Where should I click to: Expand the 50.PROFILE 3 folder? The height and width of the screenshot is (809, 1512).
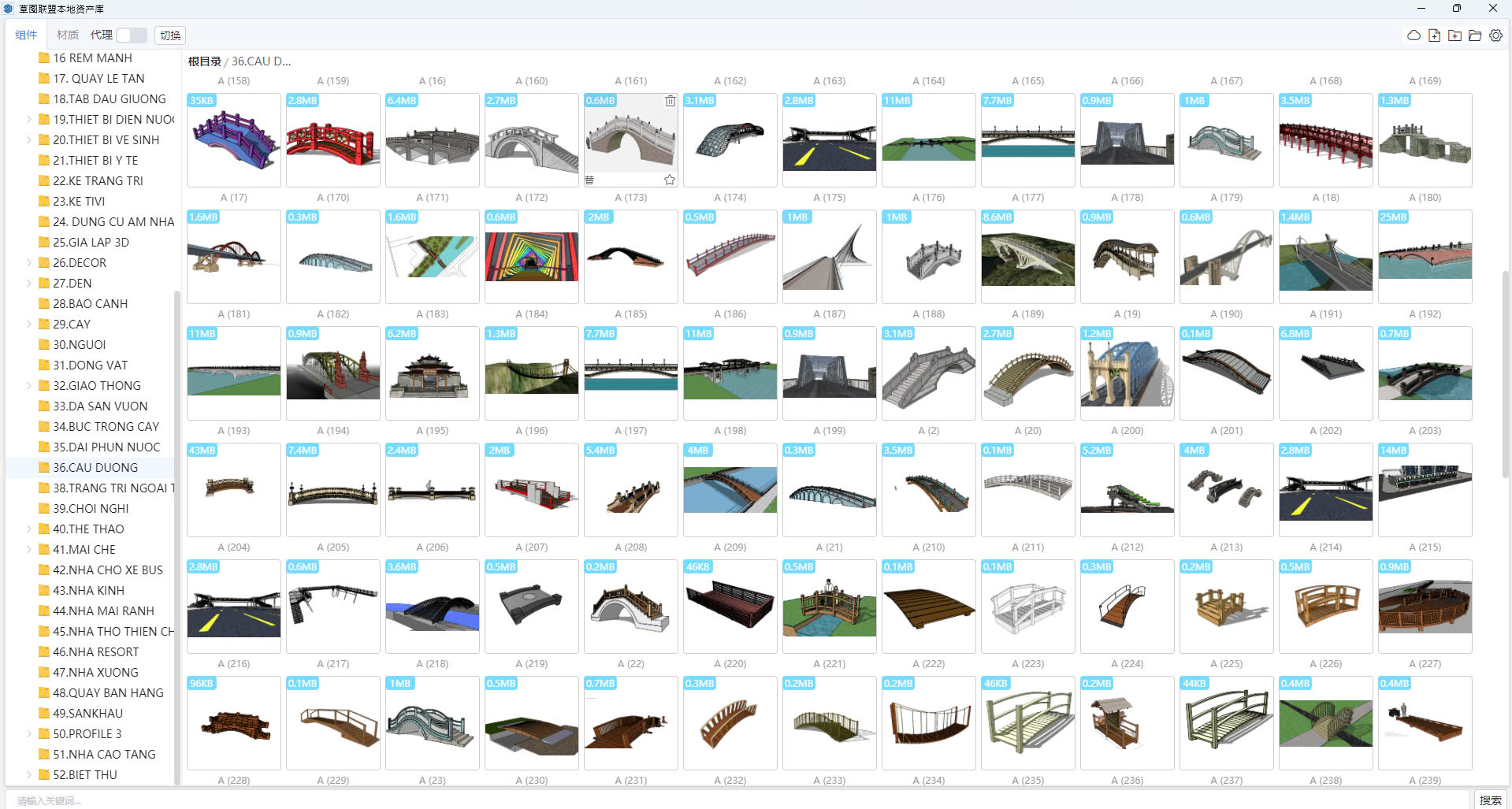click(x=29, y=734)
